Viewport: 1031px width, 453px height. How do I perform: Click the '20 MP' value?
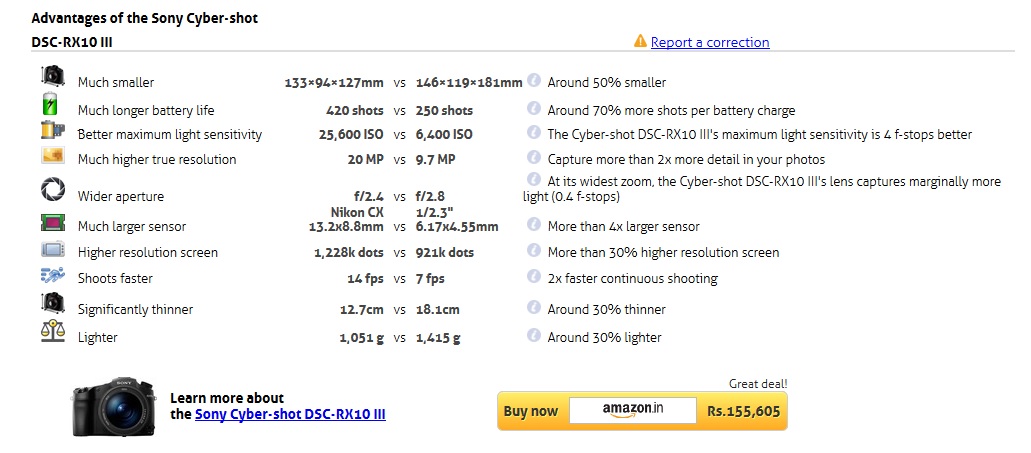pos(366,160)
